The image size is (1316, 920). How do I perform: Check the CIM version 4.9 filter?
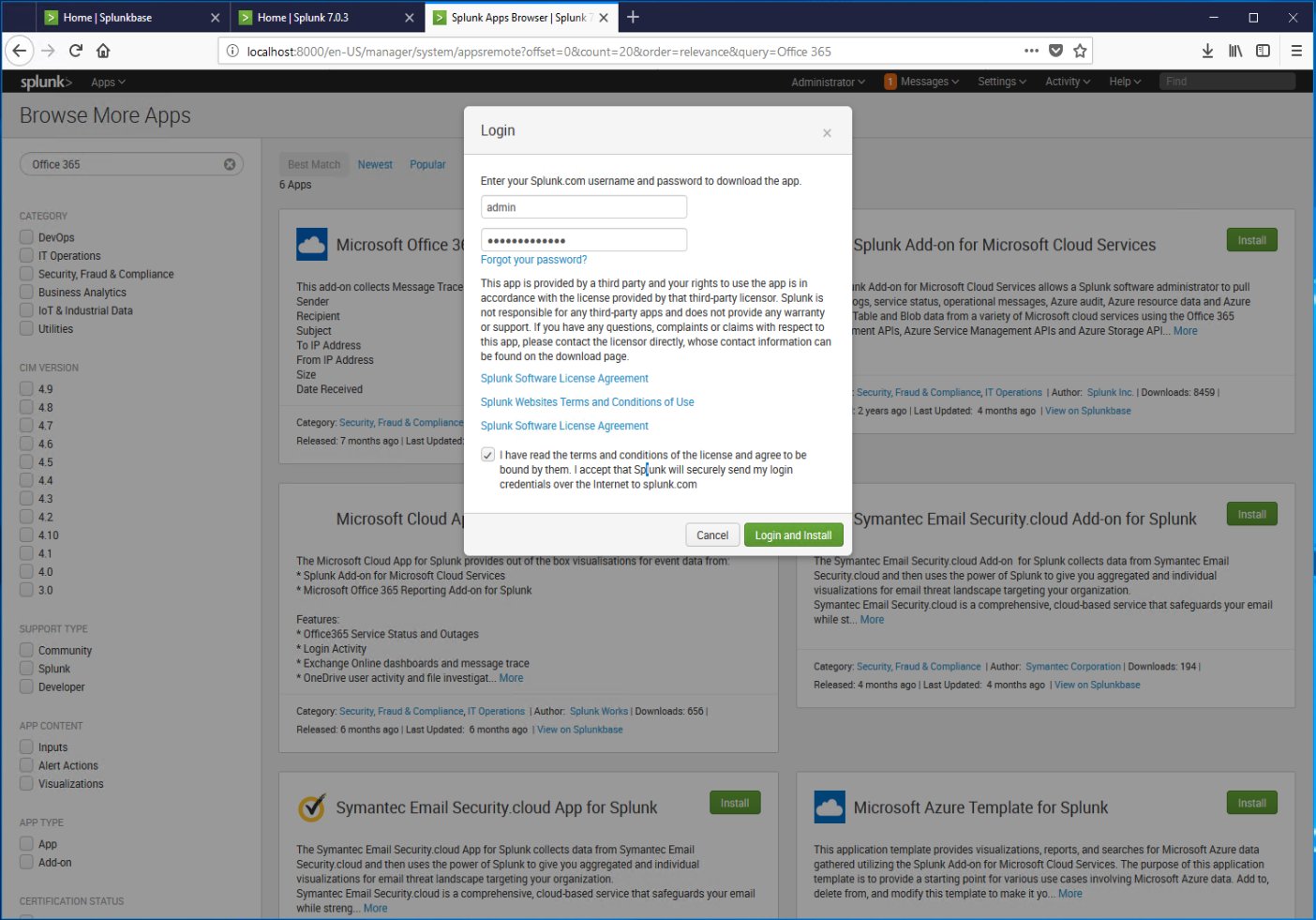click(x=25, y=388)
